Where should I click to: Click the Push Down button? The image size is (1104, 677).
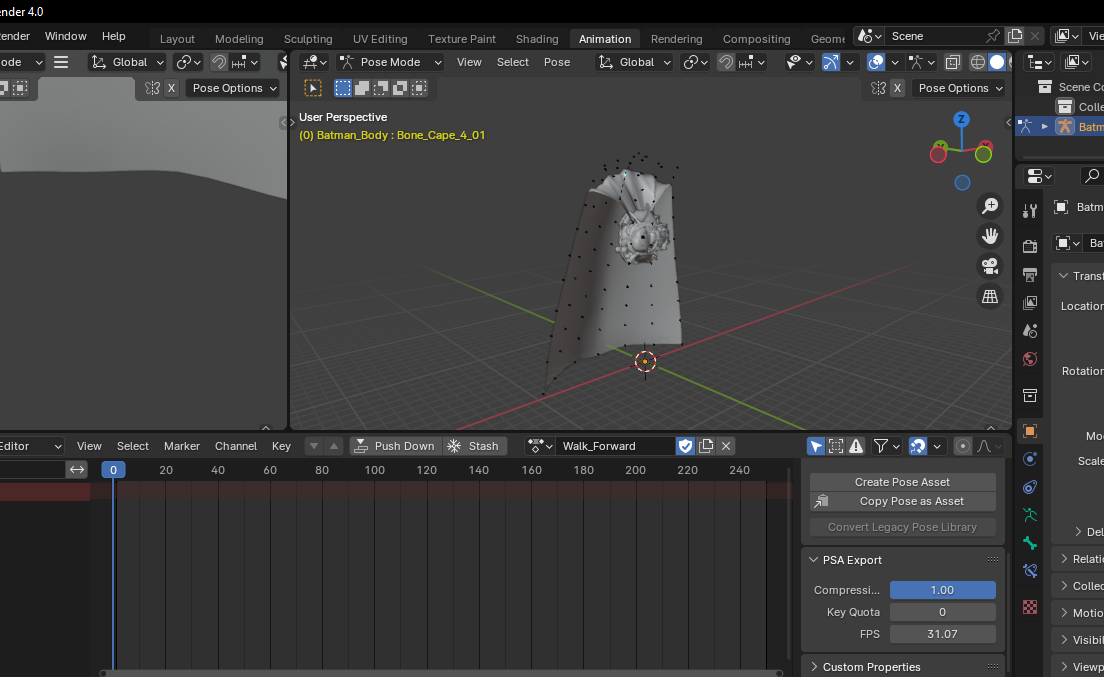click(395, 446)
